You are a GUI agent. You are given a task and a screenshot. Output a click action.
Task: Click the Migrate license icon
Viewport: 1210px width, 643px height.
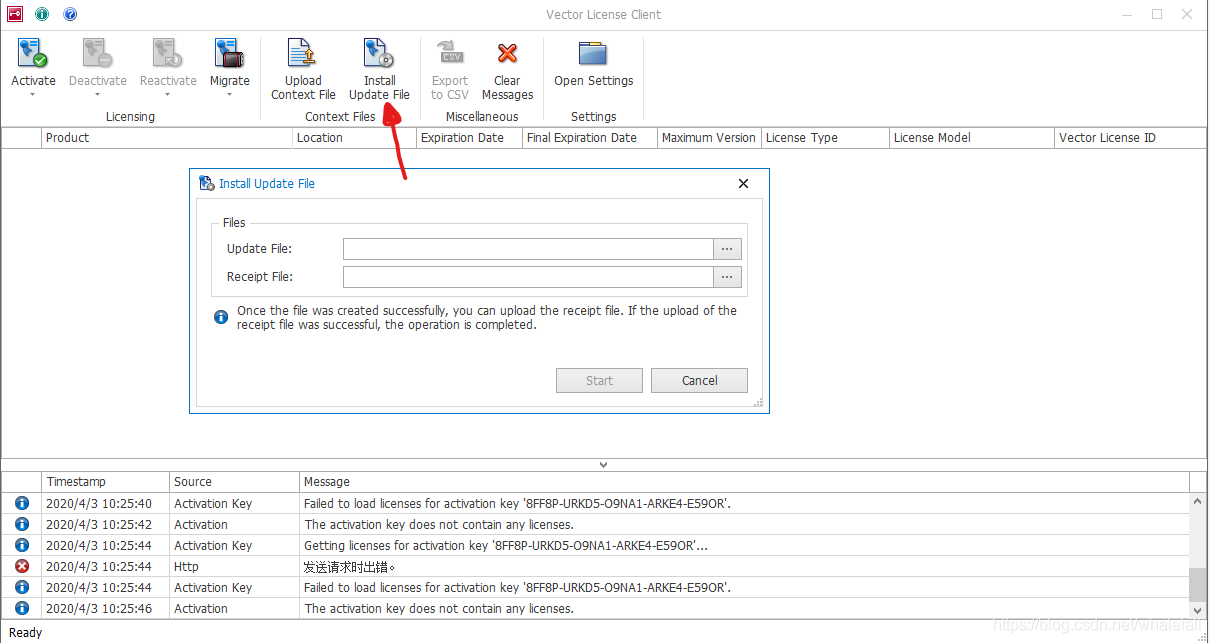(229, 54)
